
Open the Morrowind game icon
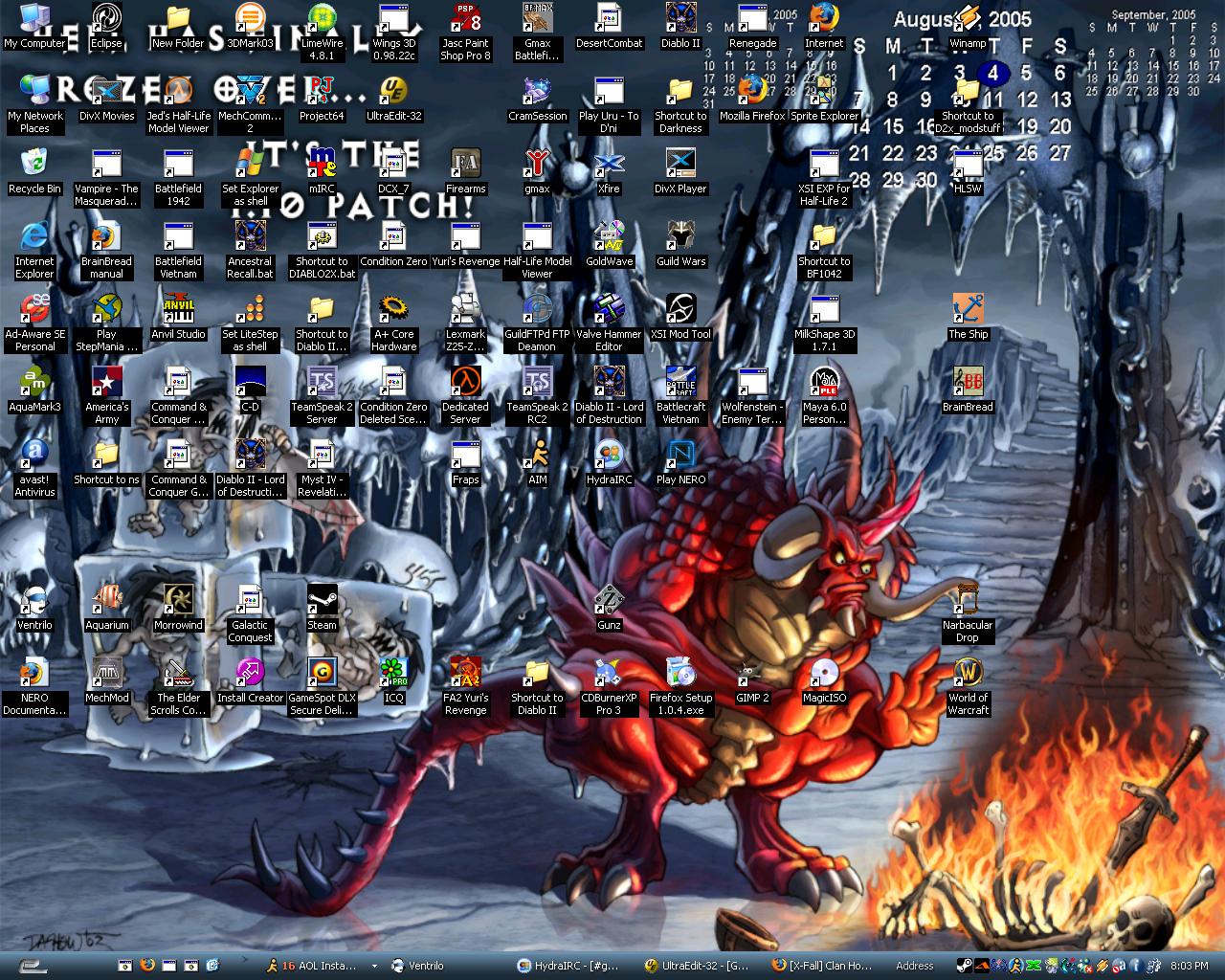coord(178,601)
